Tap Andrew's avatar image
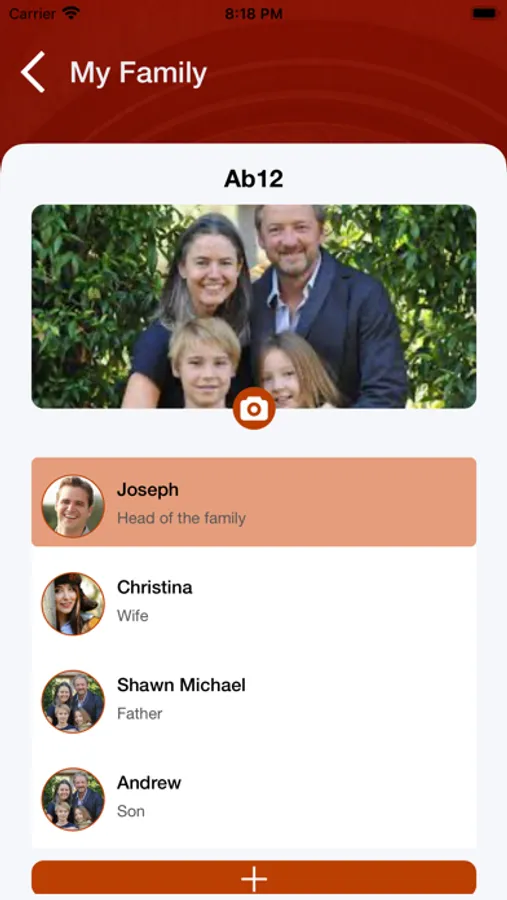Viewport: 507px width, 900px height. click(x=73, y=799)
